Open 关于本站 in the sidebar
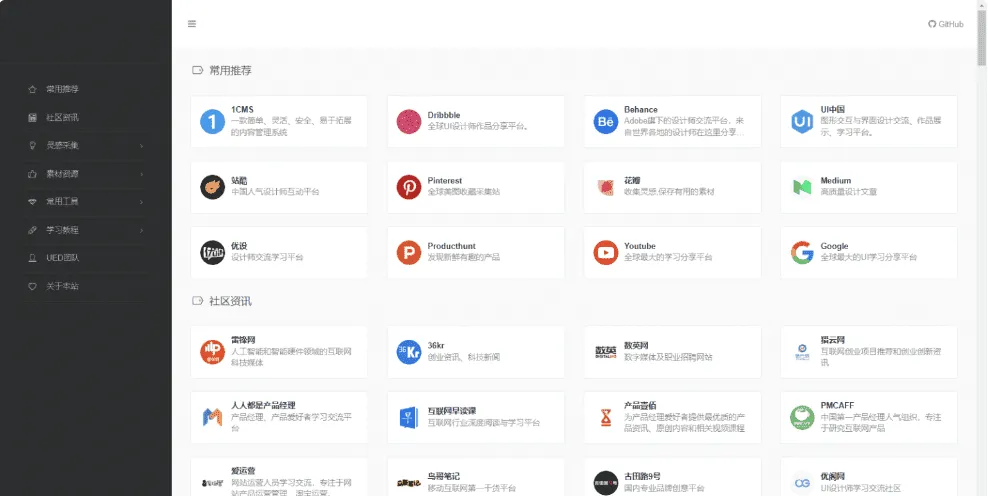This screenshot has height=496, width=988. click(62, 286)
